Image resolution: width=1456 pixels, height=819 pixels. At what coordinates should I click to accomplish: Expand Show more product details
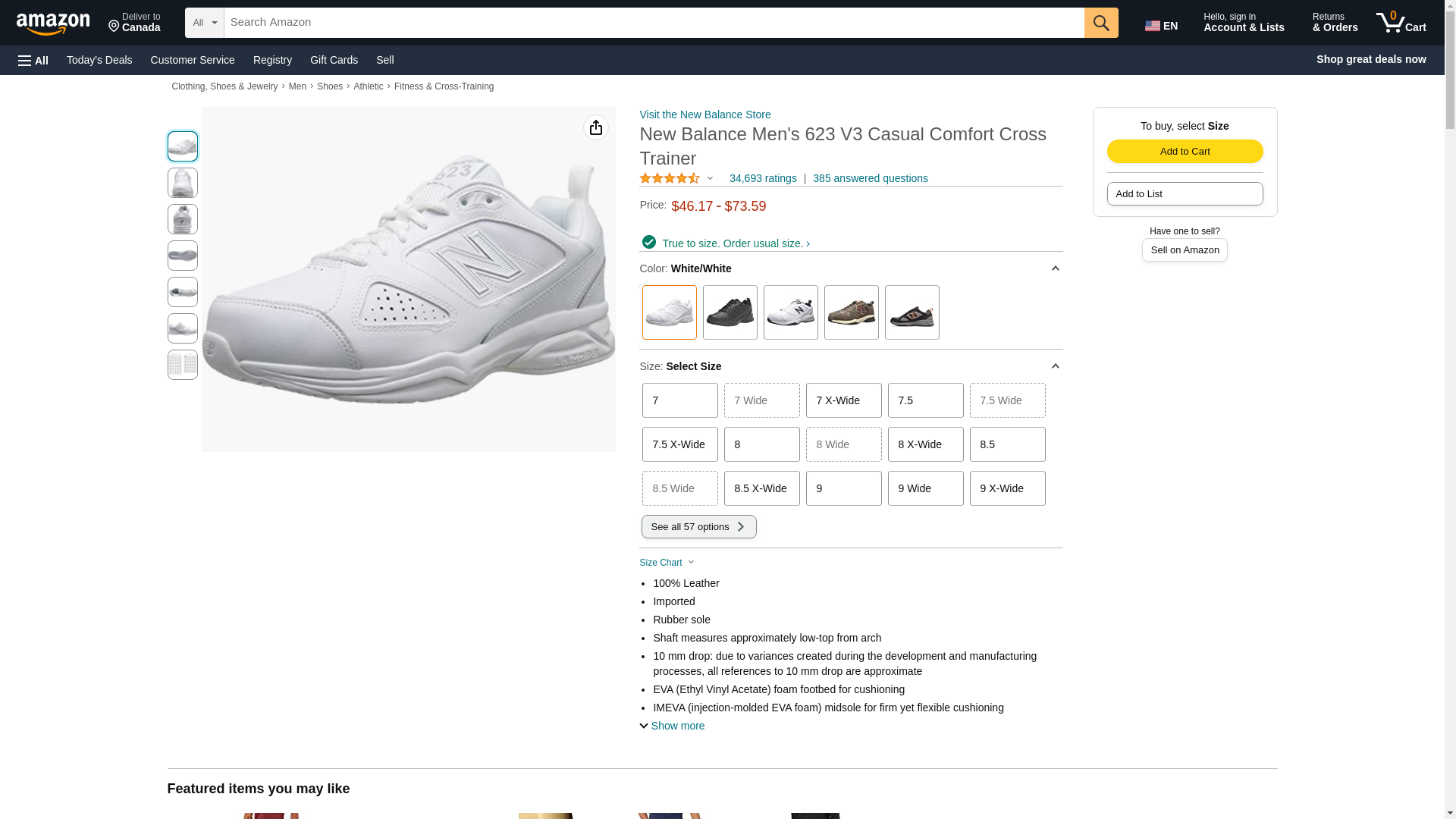tap(672, 726)
